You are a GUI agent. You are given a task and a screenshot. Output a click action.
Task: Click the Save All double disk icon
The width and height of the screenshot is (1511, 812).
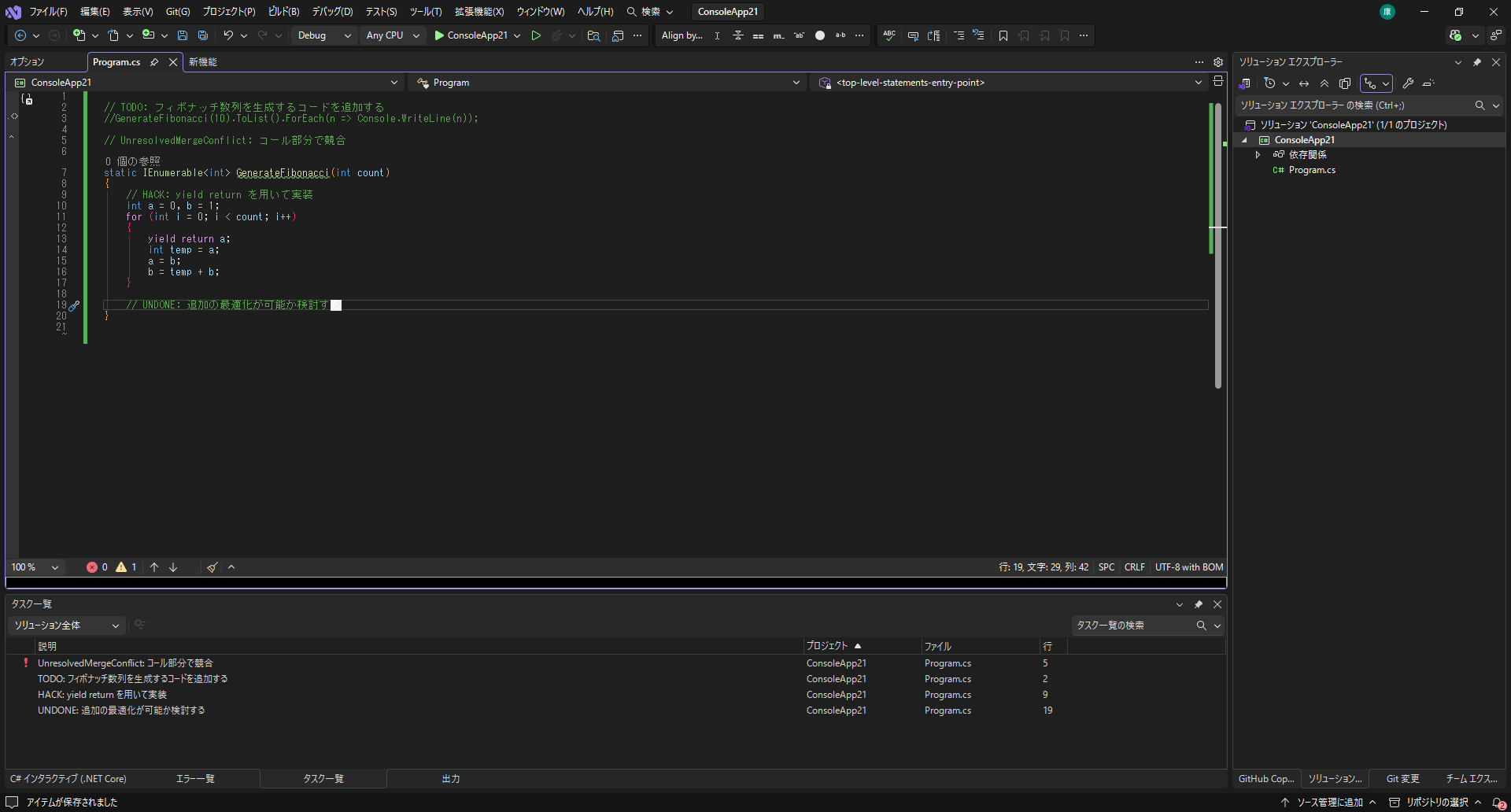pos(203,35)
